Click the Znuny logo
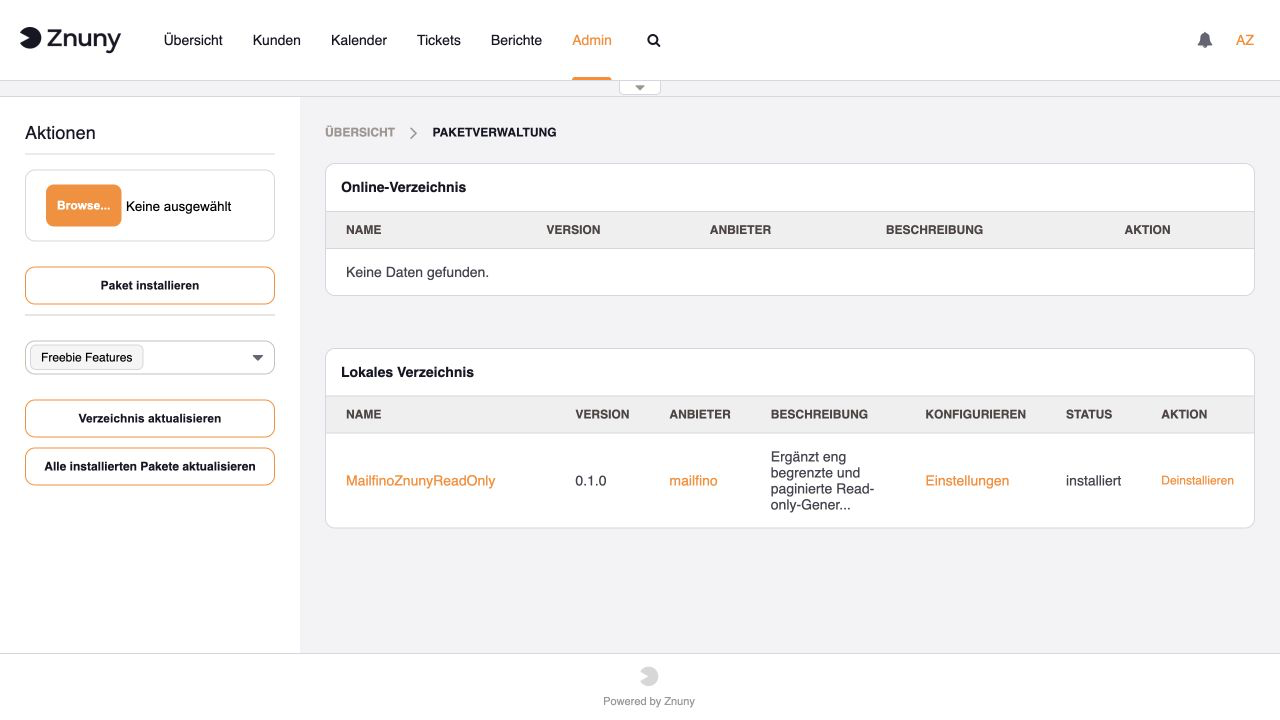1280x720 pixels. point(70,39)
